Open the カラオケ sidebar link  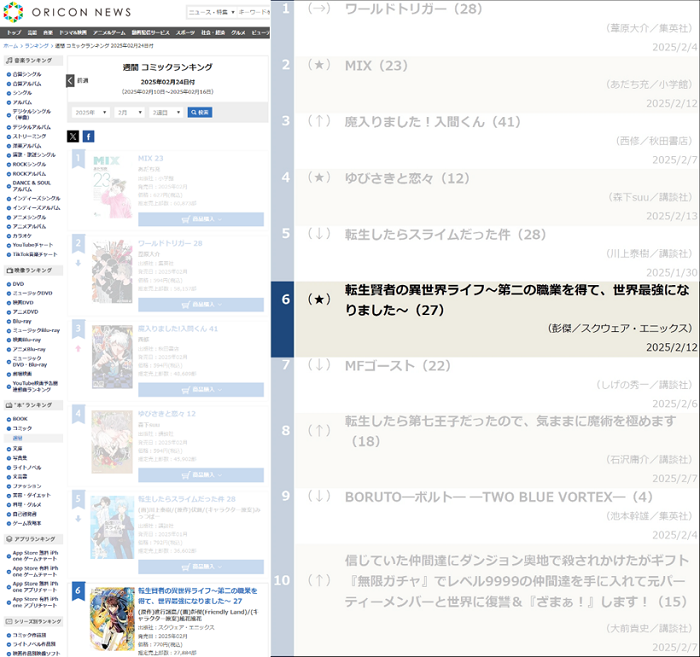tap(22, 236)
